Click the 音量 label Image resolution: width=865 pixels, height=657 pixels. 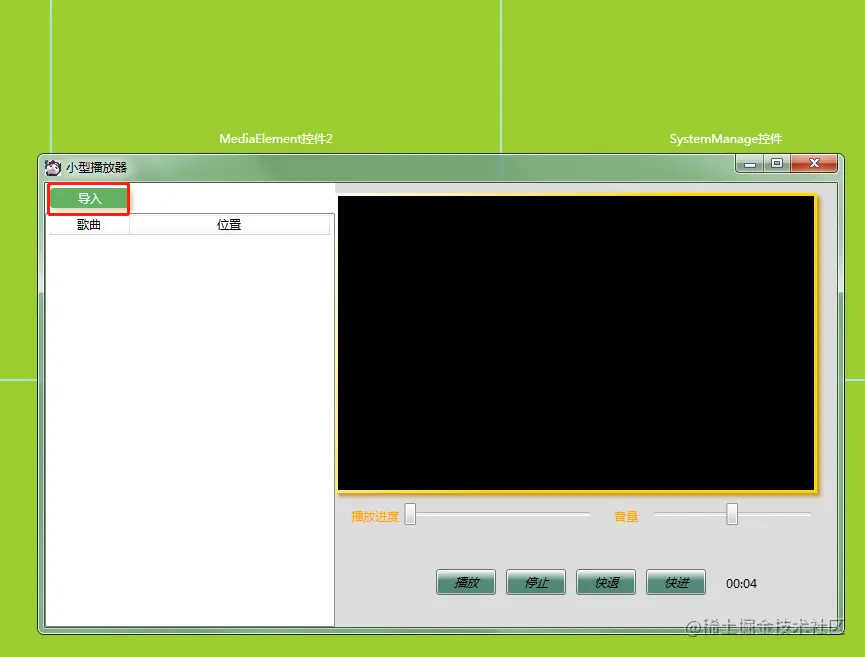(626, 516)
